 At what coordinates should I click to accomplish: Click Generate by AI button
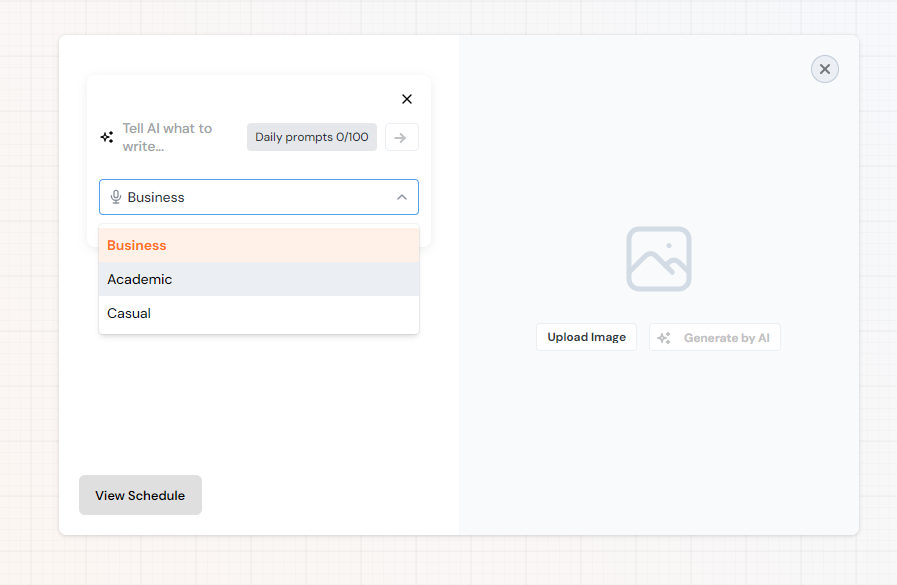tap(714, 338)
